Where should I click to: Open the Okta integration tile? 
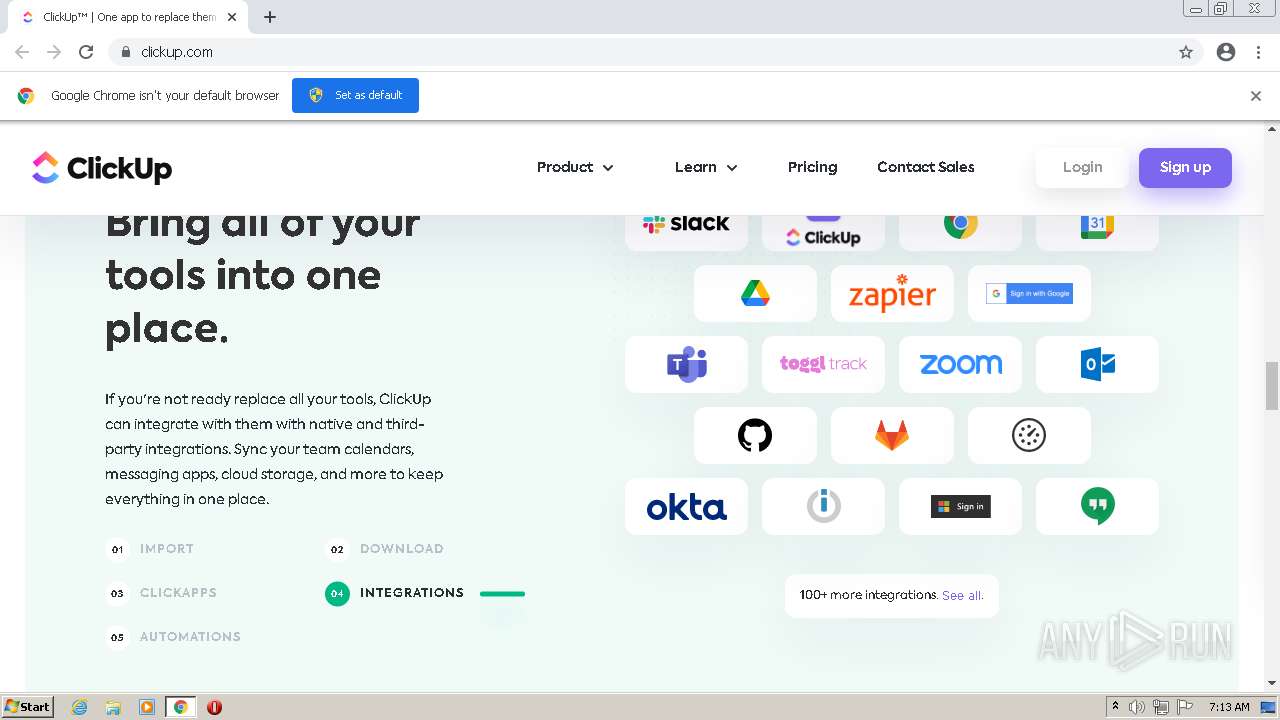click(686, 506)
